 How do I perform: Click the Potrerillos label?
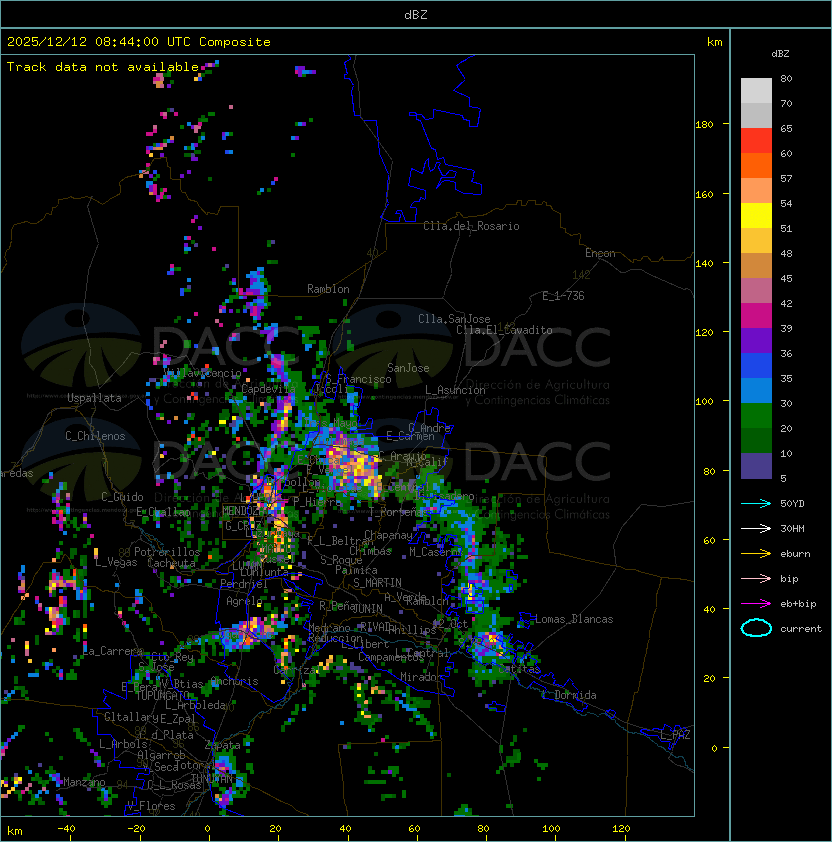click(167, 552)
